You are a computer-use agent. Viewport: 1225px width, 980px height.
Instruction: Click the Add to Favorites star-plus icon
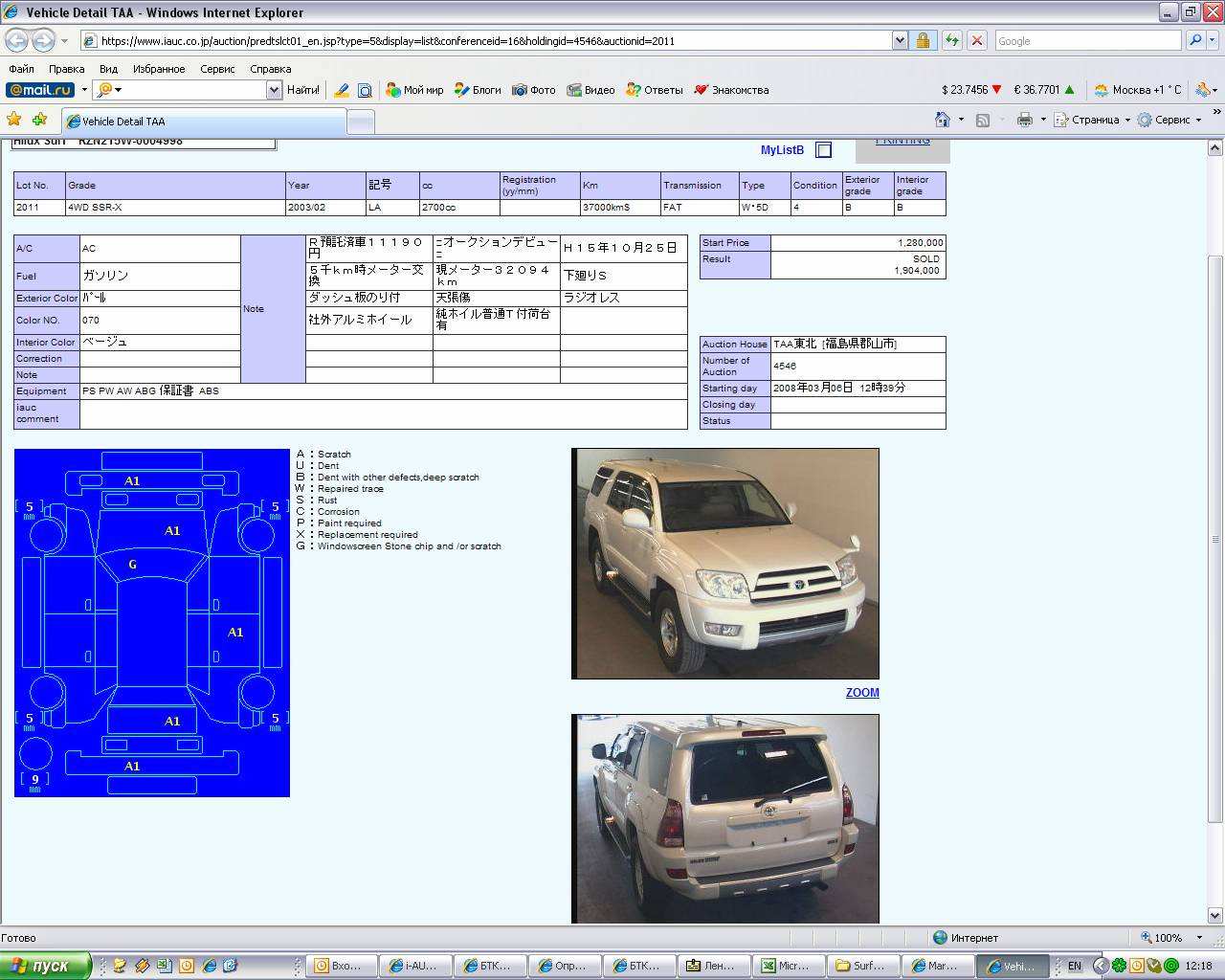(x=39, y=120)
